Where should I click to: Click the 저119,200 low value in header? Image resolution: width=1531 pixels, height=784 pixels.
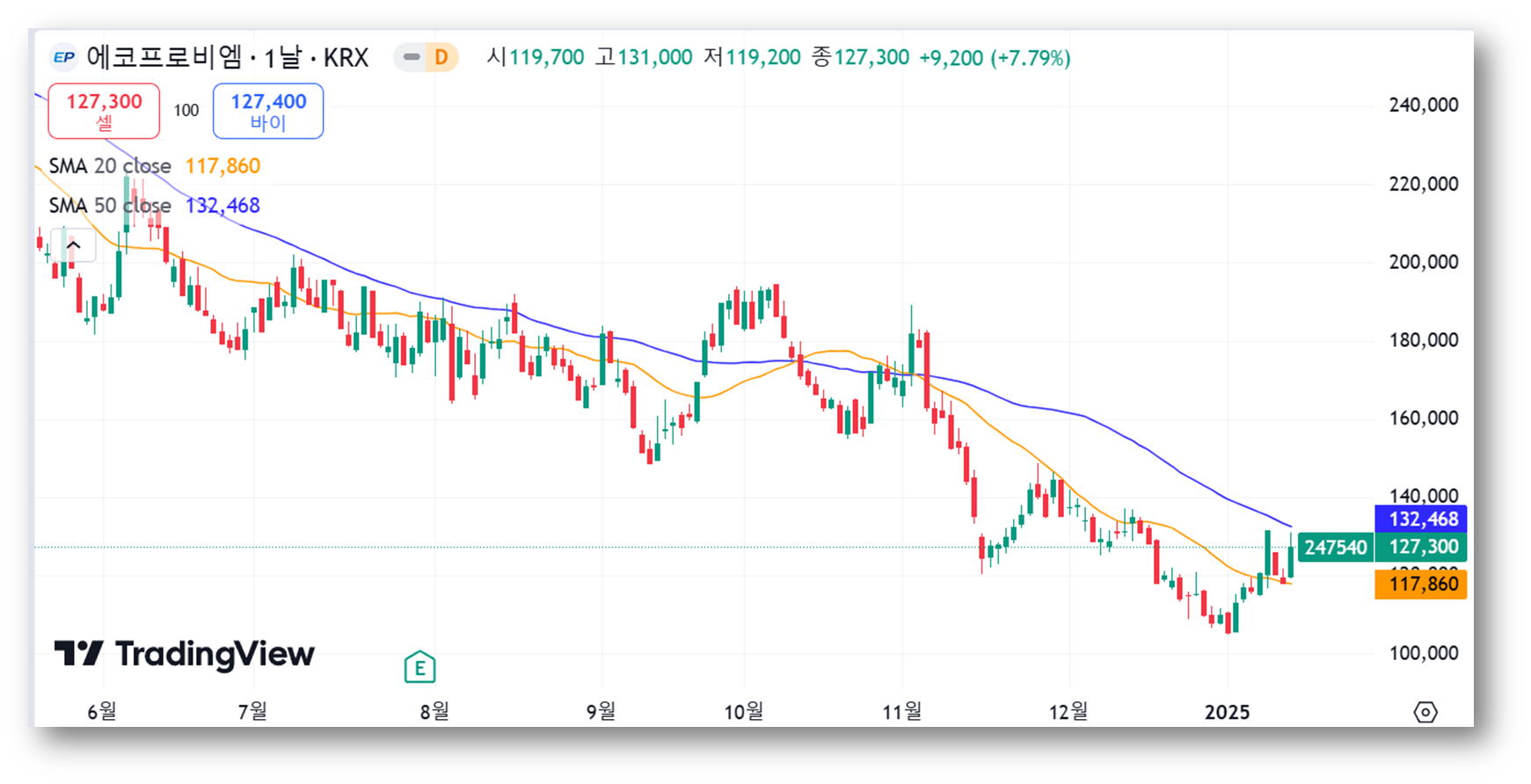point(752,58)
